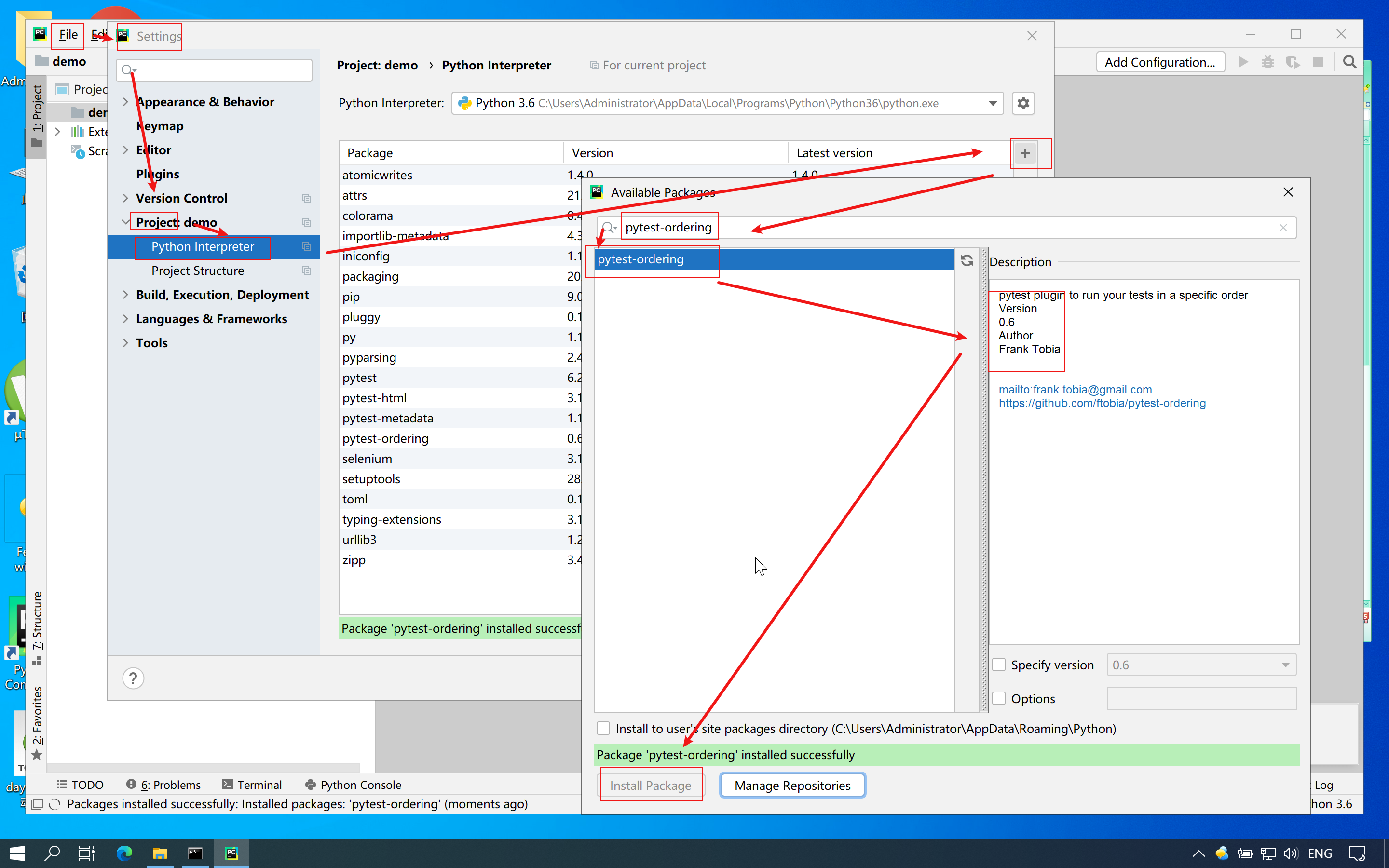Click the Settings help question icon
The image size is (1389, 868).
[x=133, y=678]
